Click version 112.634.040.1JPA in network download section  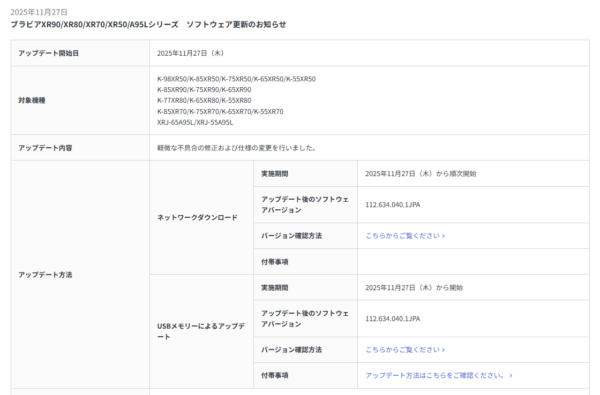coord(393,205)
